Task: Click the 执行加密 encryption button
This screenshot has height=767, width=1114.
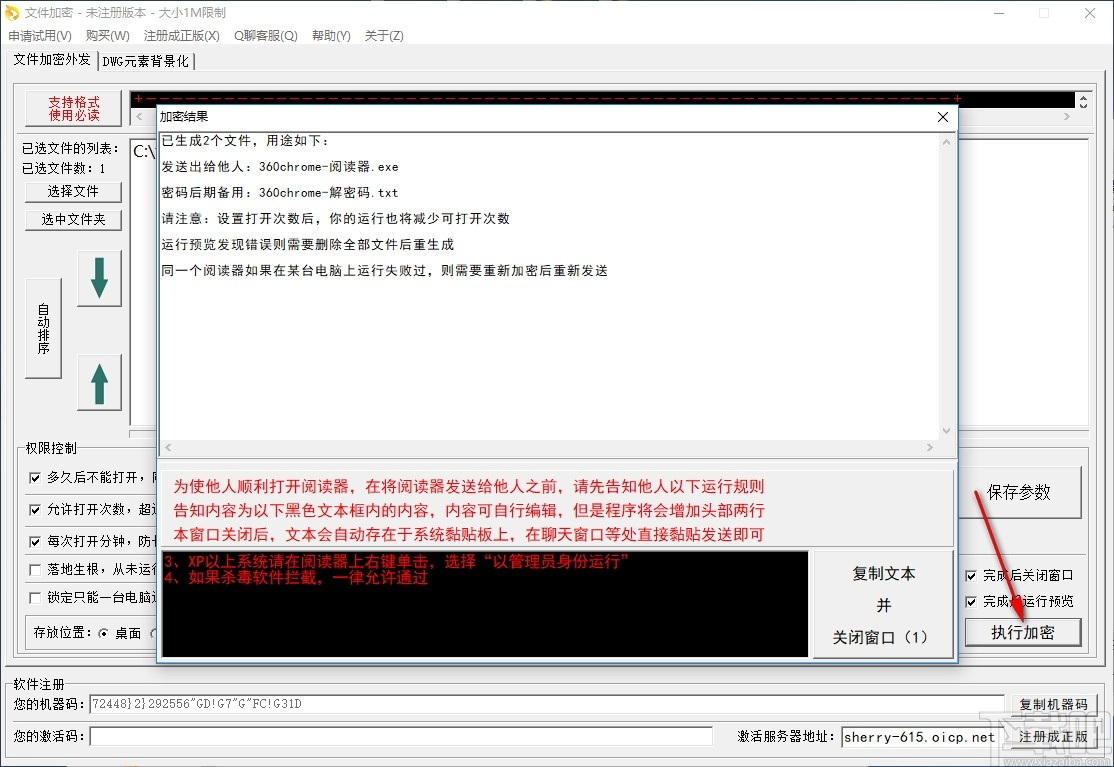Action: click(x=1022, y=632)
